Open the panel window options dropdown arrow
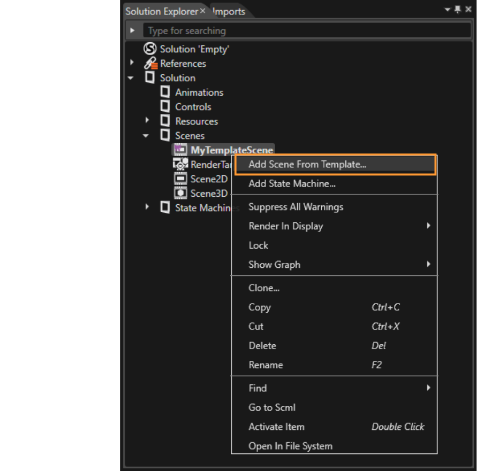 pyautogui.click(x=447, y=10)
